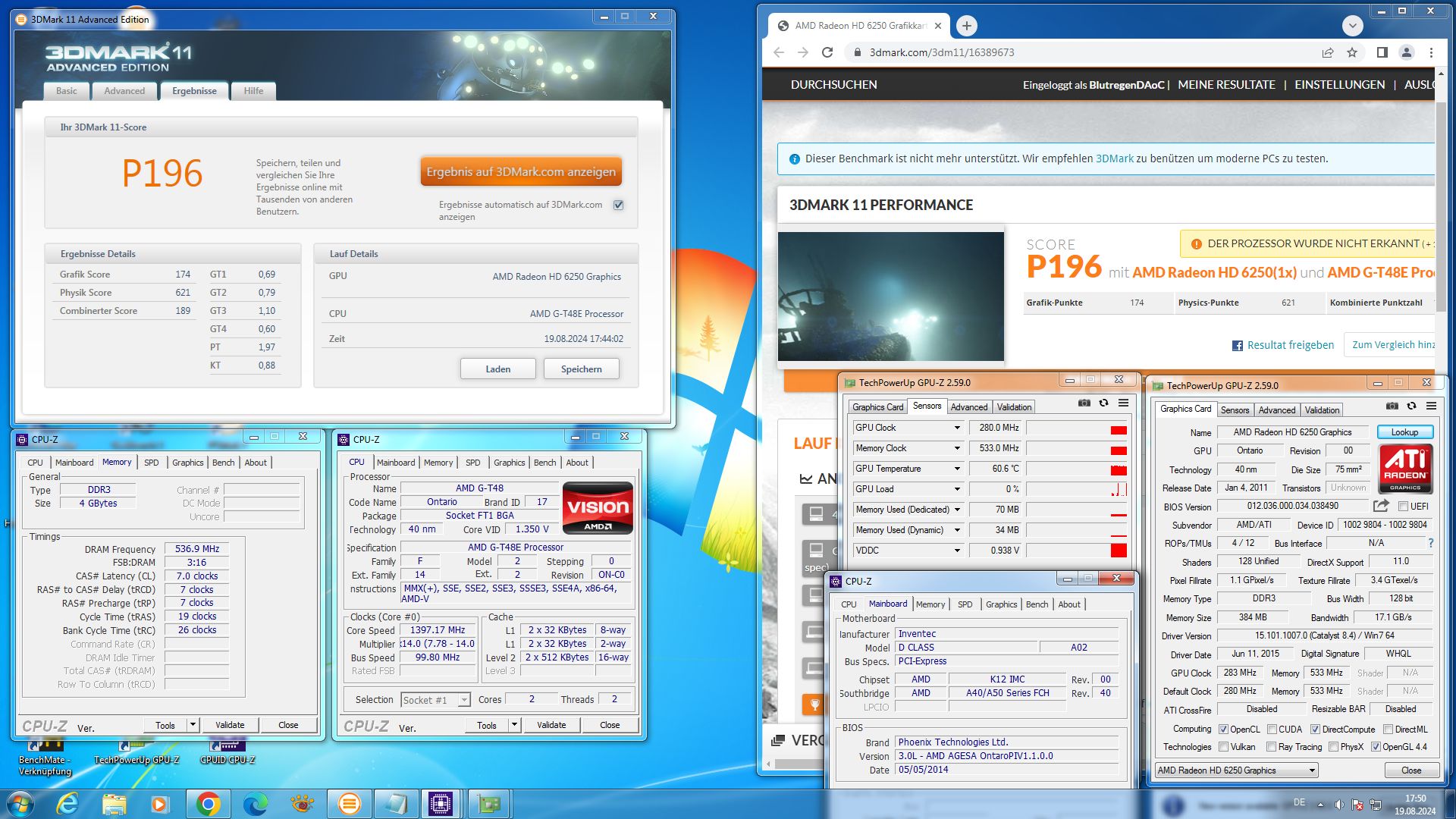Open Advanced tab in GPU-Z Sensors window
This screenshot has height=819, width=1456.
click(969, 407)
